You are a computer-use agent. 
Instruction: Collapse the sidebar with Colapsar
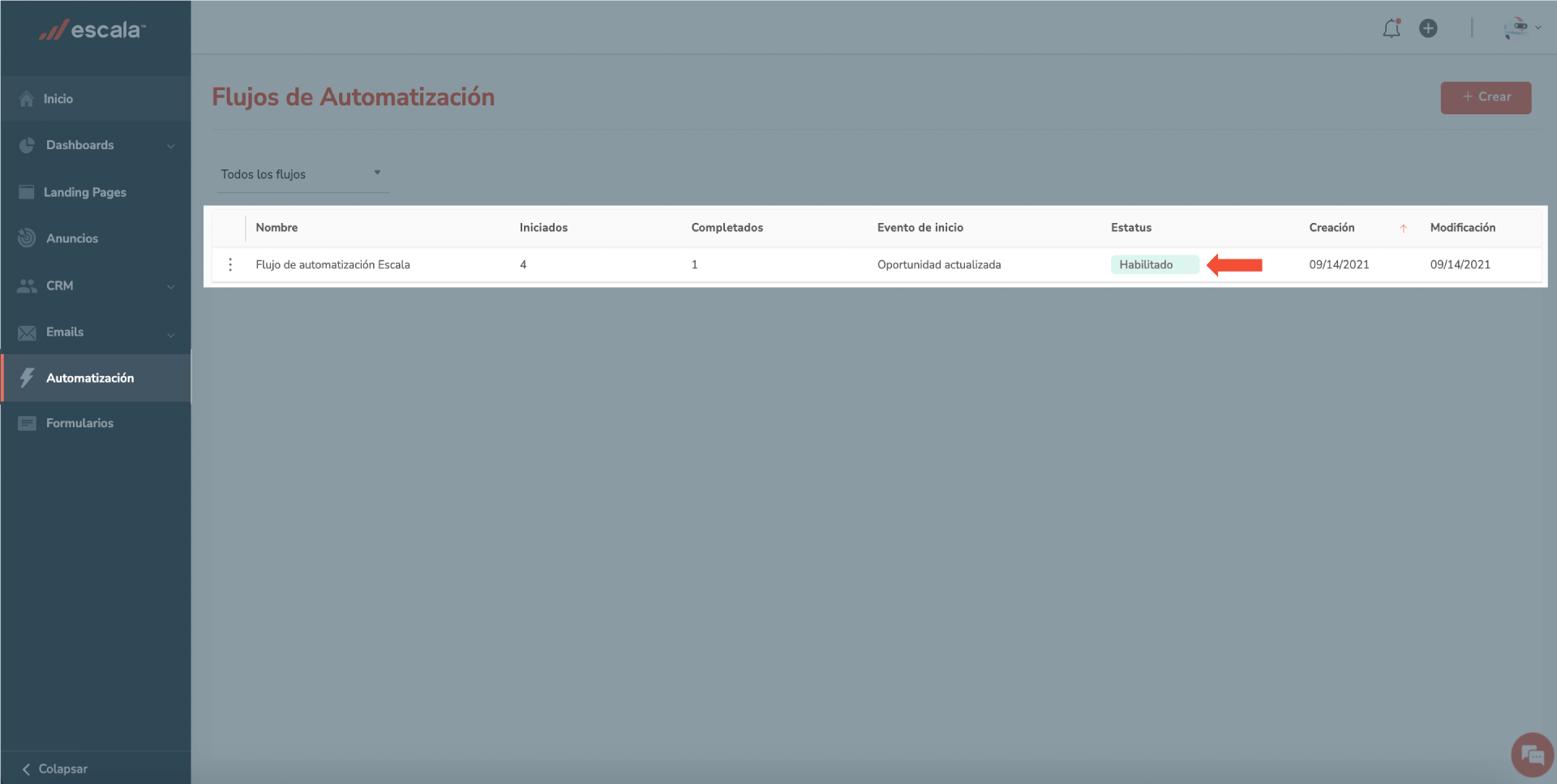(55, 769)
